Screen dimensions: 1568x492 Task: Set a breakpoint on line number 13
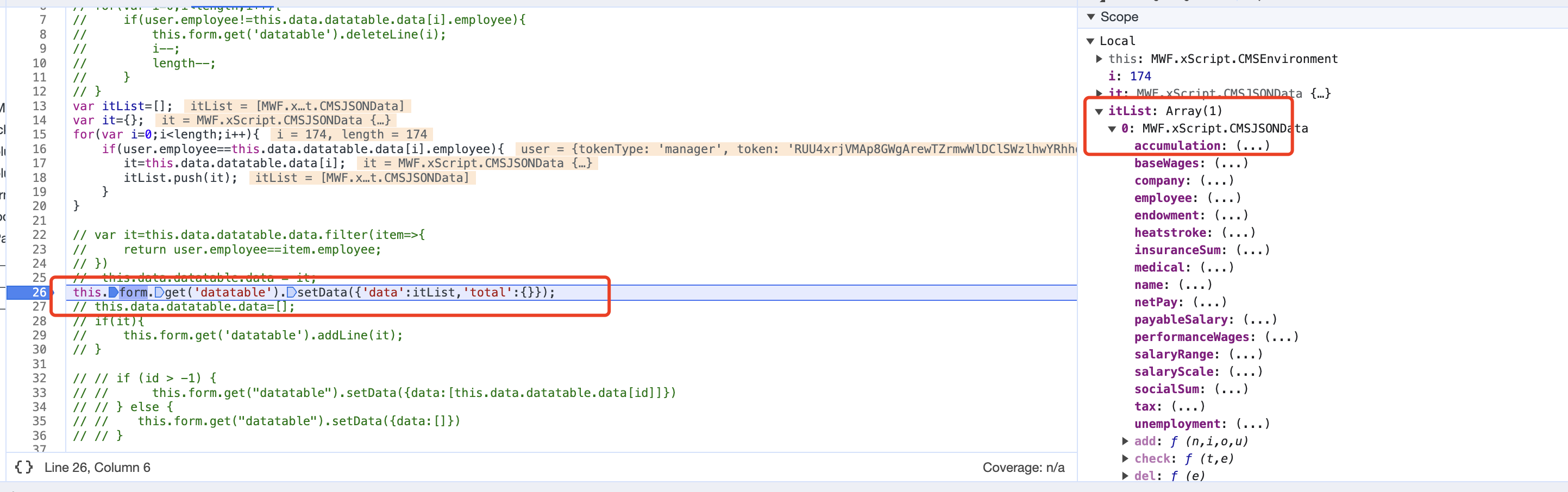pos(40,106)
